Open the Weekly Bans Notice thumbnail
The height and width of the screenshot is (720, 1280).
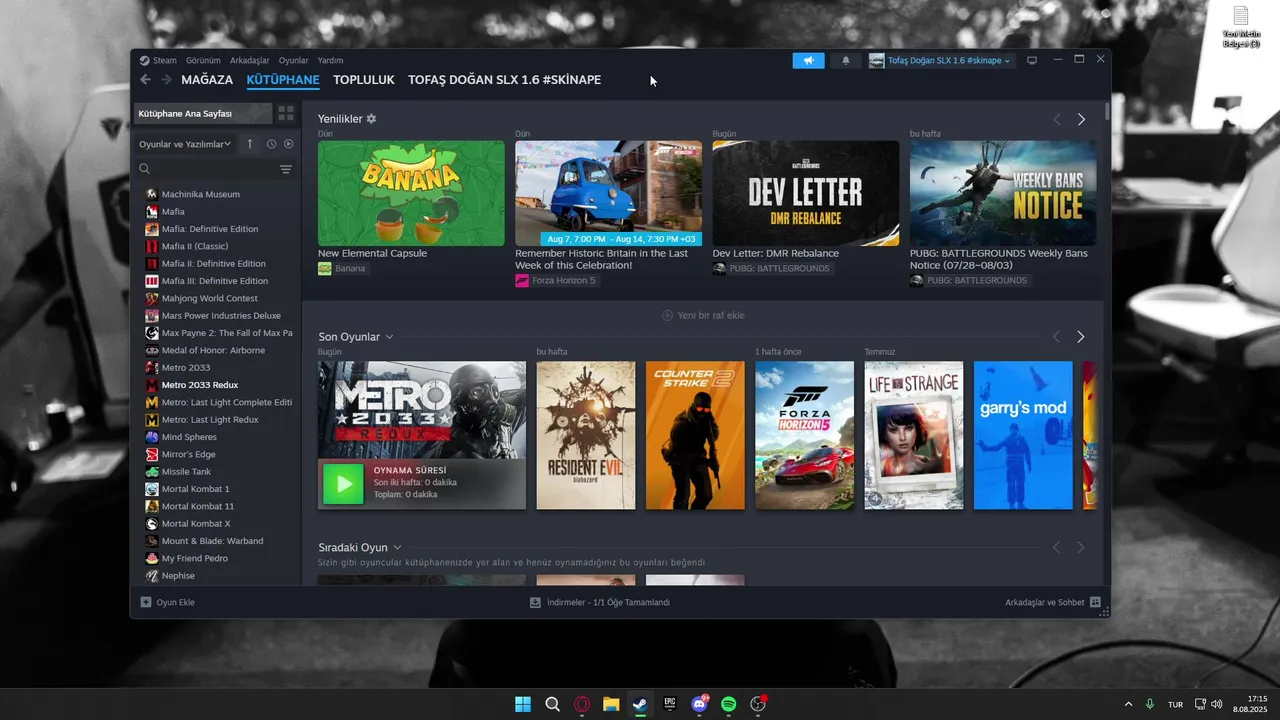click(x=1003, y=193)
